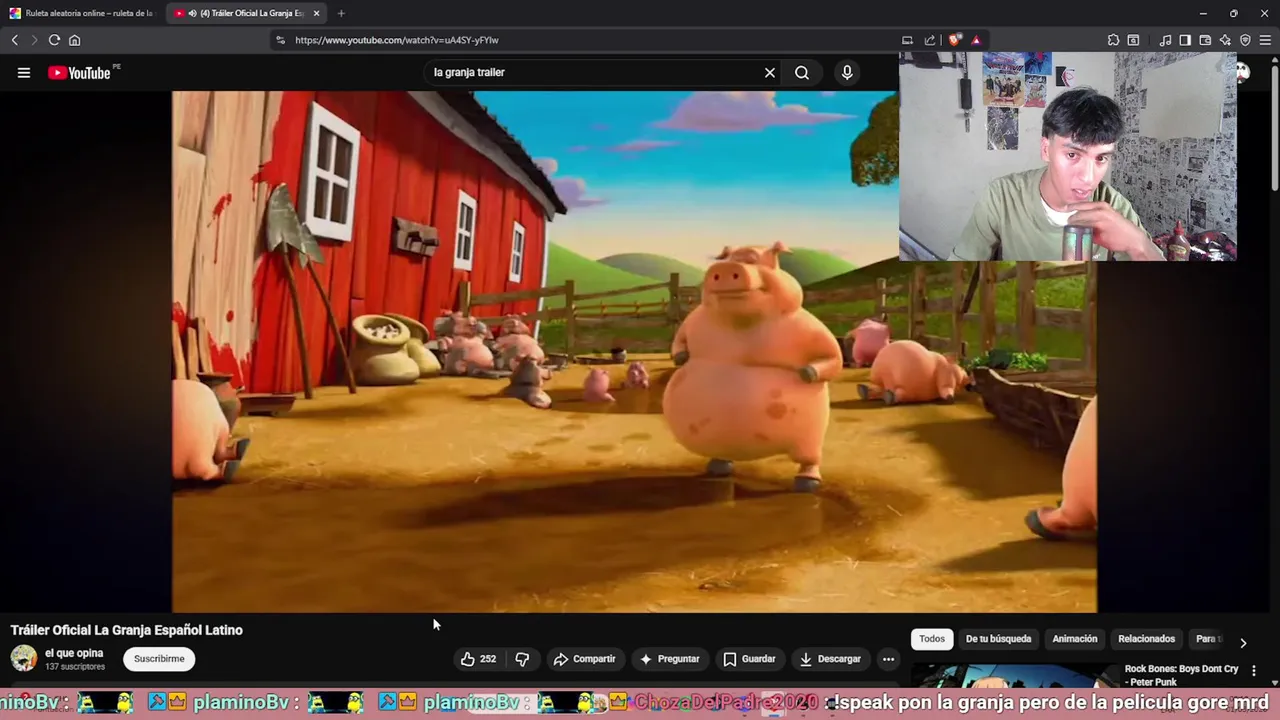This screenshot has width=1280, height=720.
Task: Switch to 'Ruleta aleatoria online' tab
Action: (82, 13)
